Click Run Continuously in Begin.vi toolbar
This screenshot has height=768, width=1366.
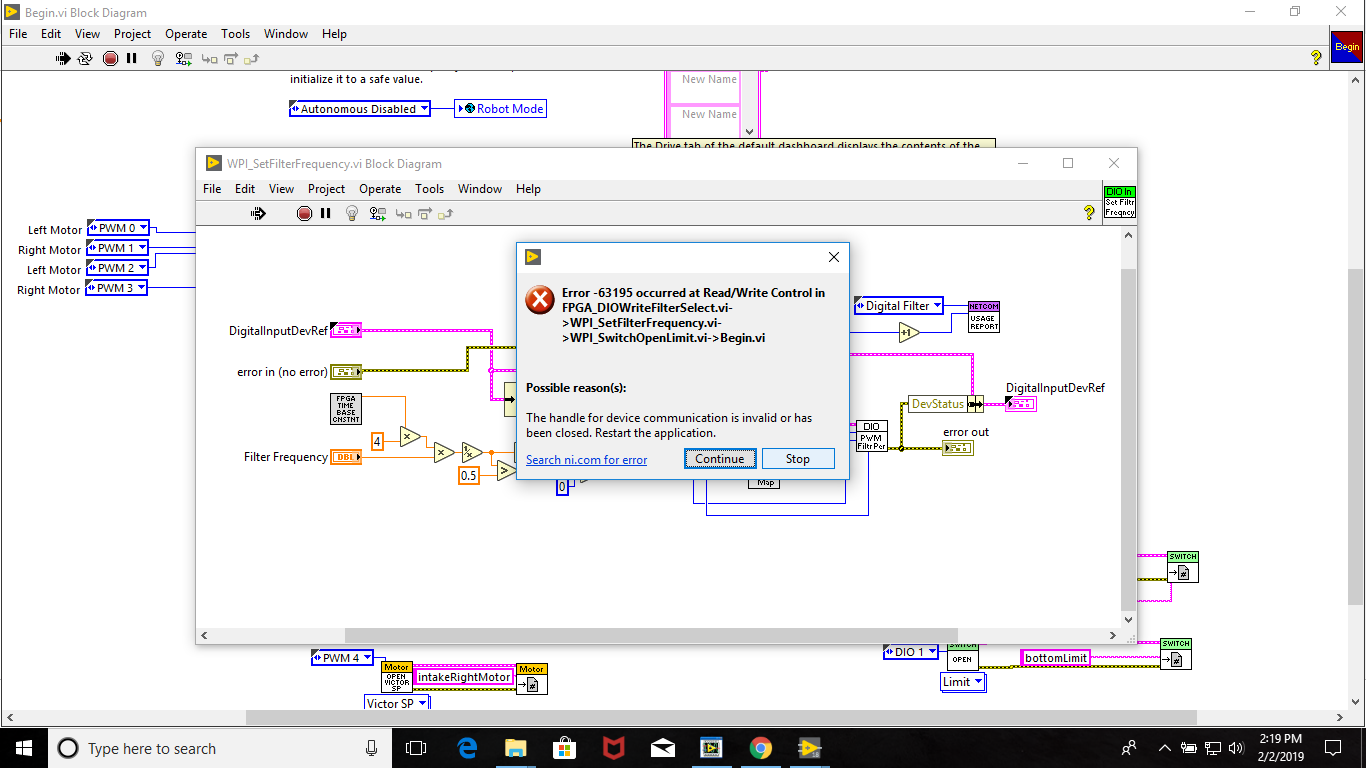pyautogui.click(x=86, y=58)
